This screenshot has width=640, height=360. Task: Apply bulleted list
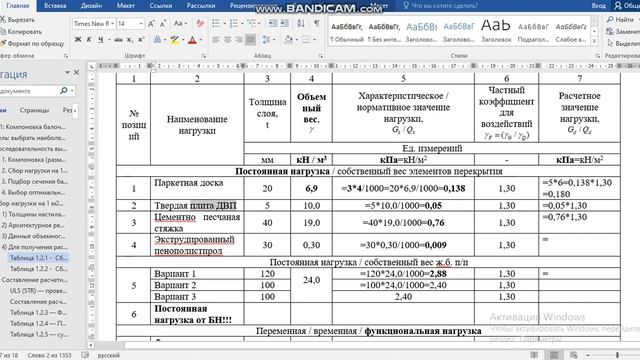[216, 24]
